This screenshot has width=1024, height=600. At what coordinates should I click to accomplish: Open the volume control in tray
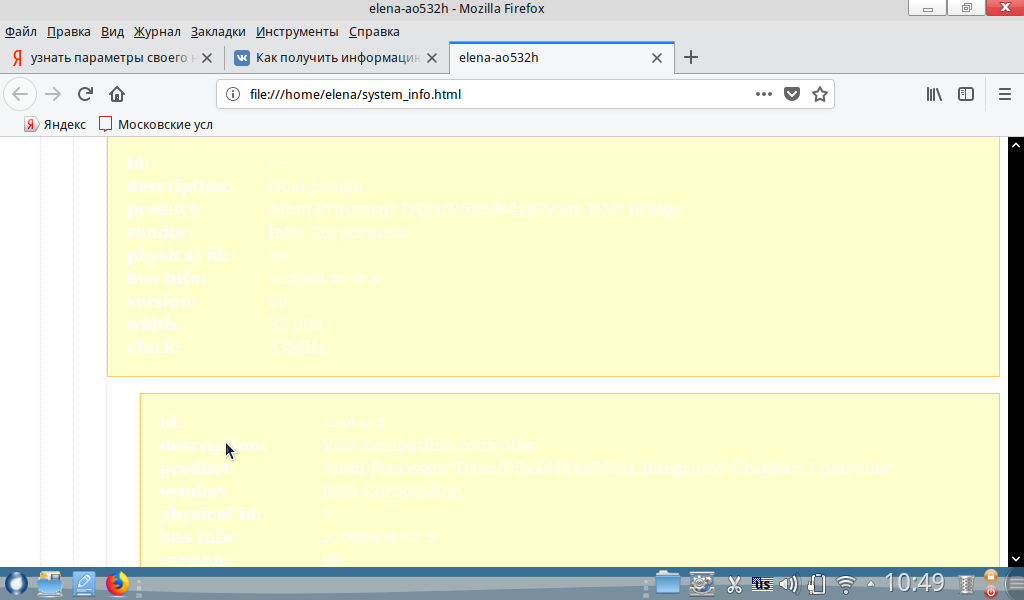(789, 584)
